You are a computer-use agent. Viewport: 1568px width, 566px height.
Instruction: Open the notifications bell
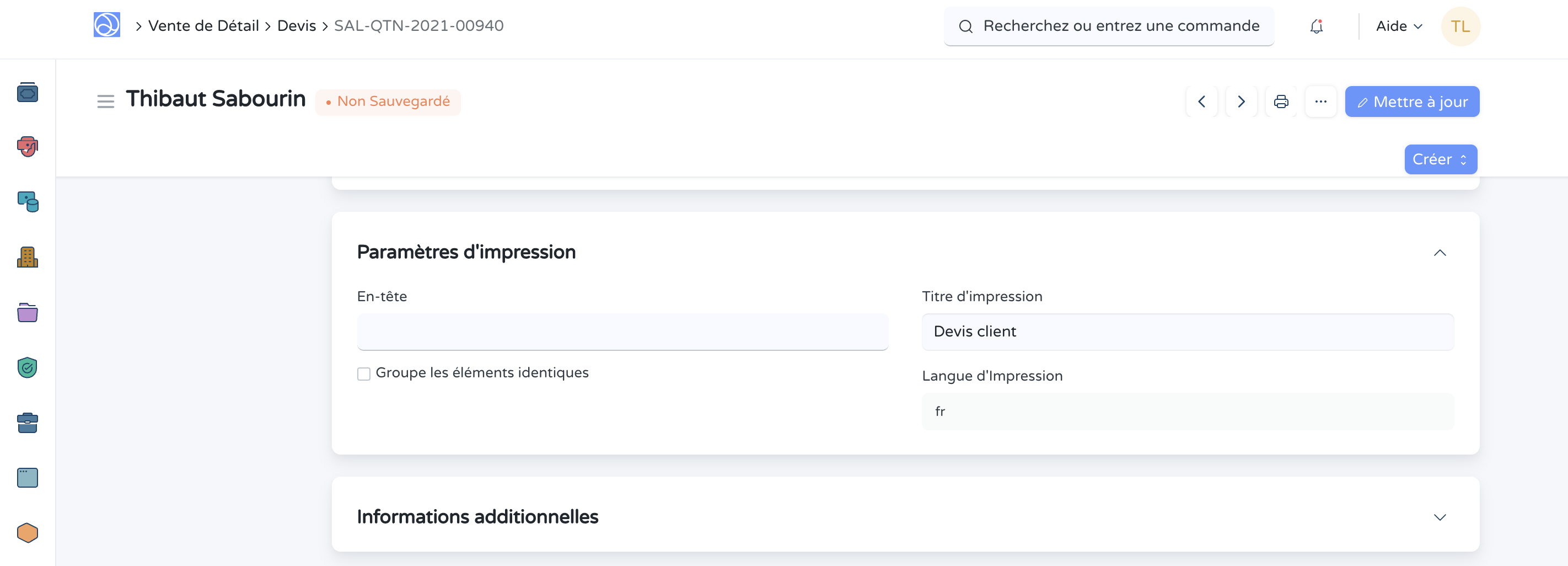(1316, 26)
